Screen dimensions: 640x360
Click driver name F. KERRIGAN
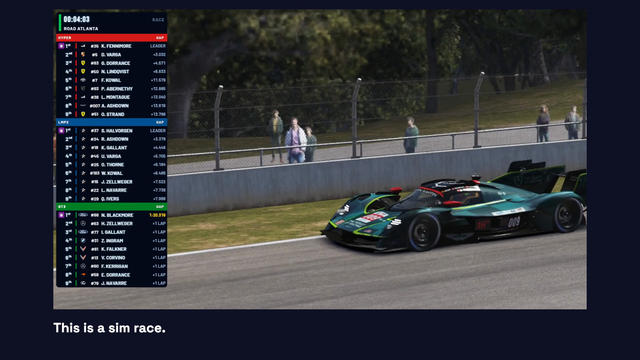tap(115, 266)
